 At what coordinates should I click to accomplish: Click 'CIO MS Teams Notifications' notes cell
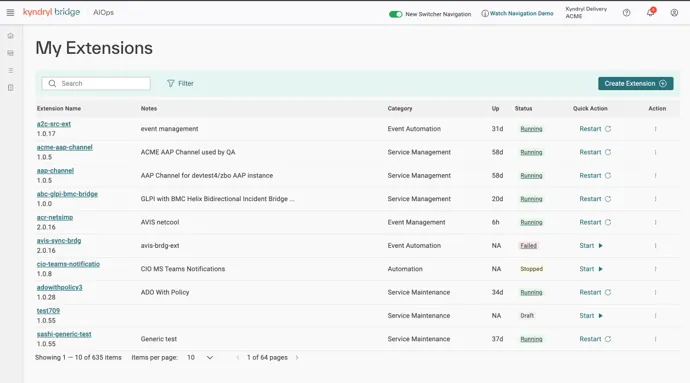tap(183, 269)
